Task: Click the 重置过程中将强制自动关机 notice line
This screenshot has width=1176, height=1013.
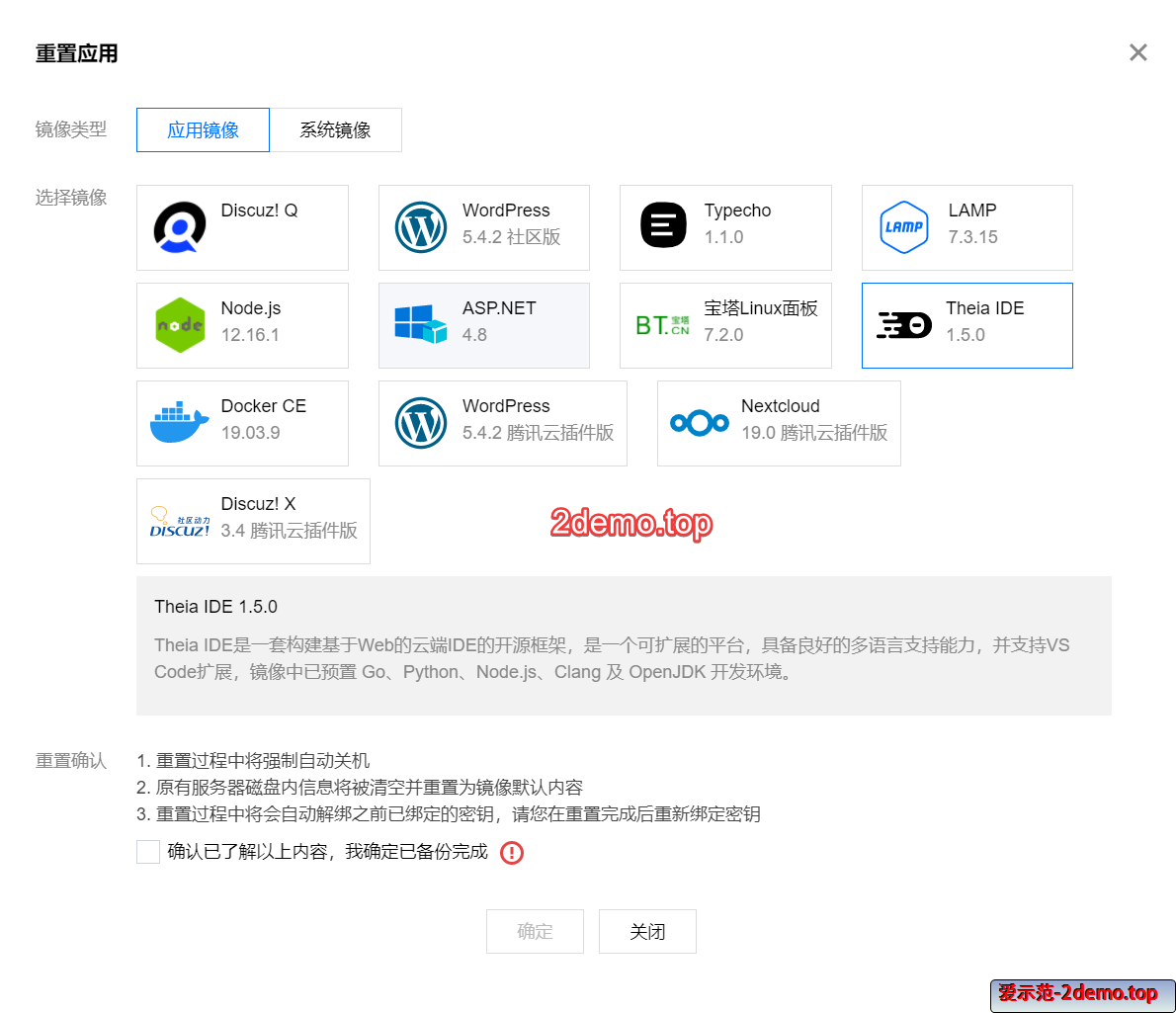Action: pos(254,760)
